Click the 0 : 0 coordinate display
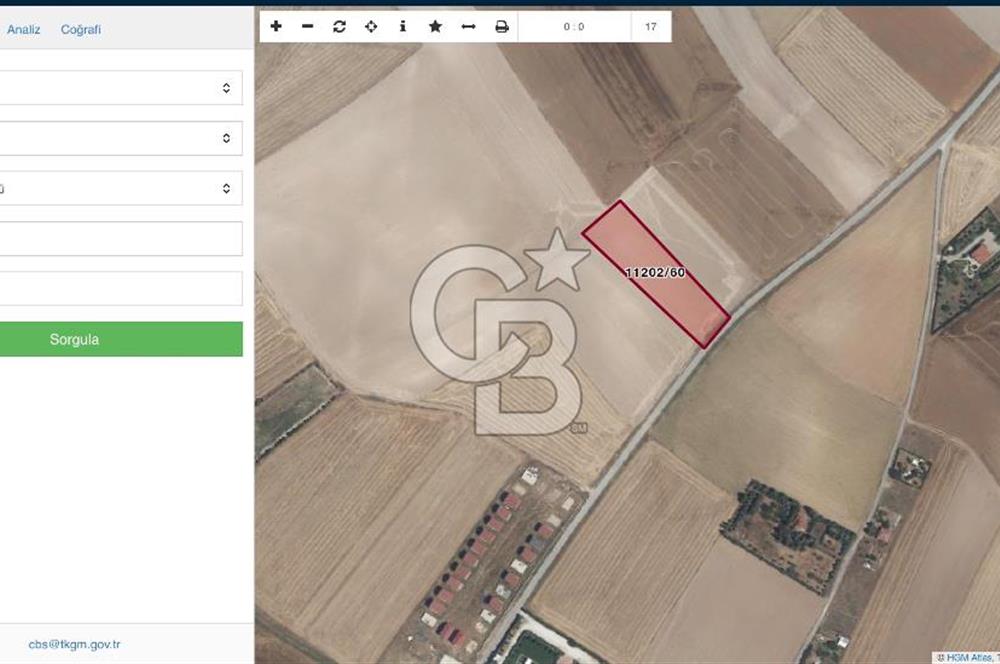 tap(574, 27)
